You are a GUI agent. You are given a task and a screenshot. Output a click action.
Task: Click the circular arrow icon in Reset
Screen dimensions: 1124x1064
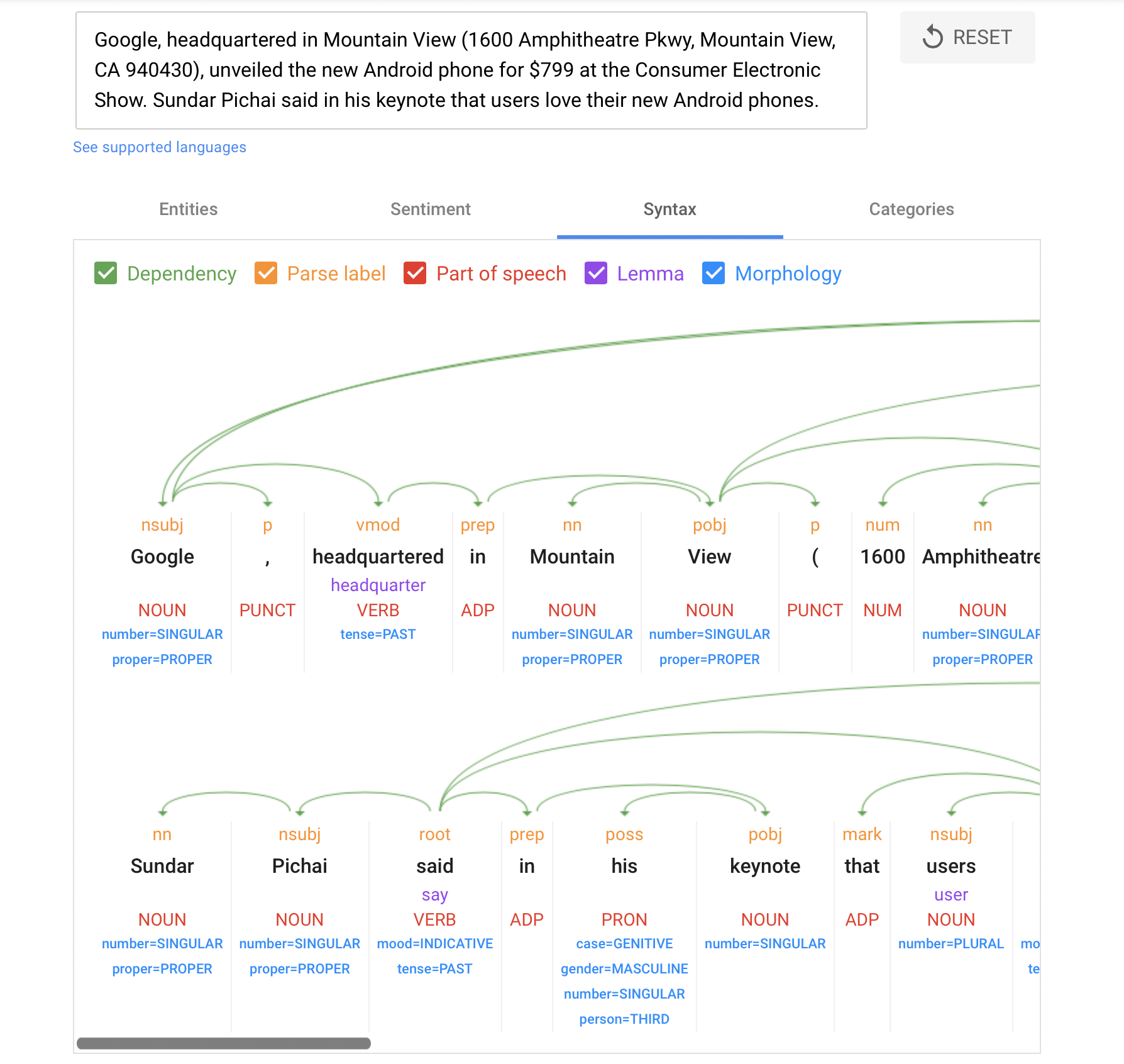[933, 37]
